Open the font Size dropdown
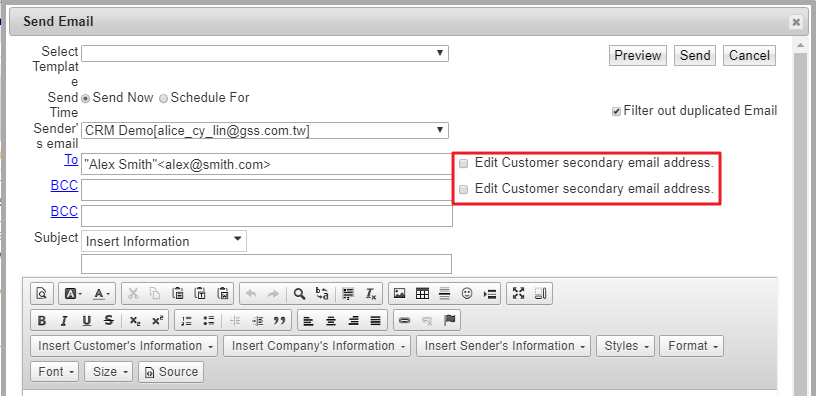 [x=108, y=372]
